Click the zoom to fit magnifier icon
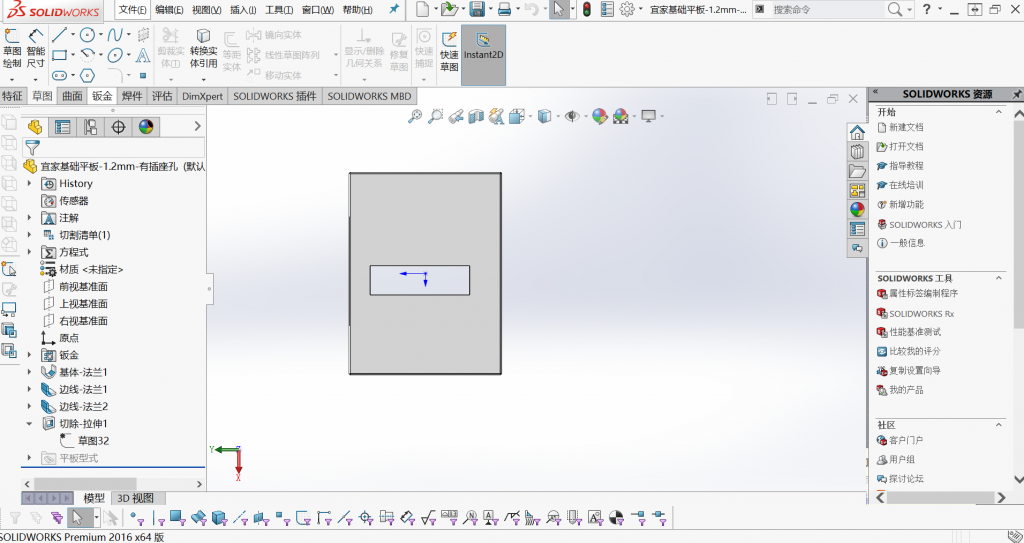This screenshot has width=1024, height=543. [415, 116]
